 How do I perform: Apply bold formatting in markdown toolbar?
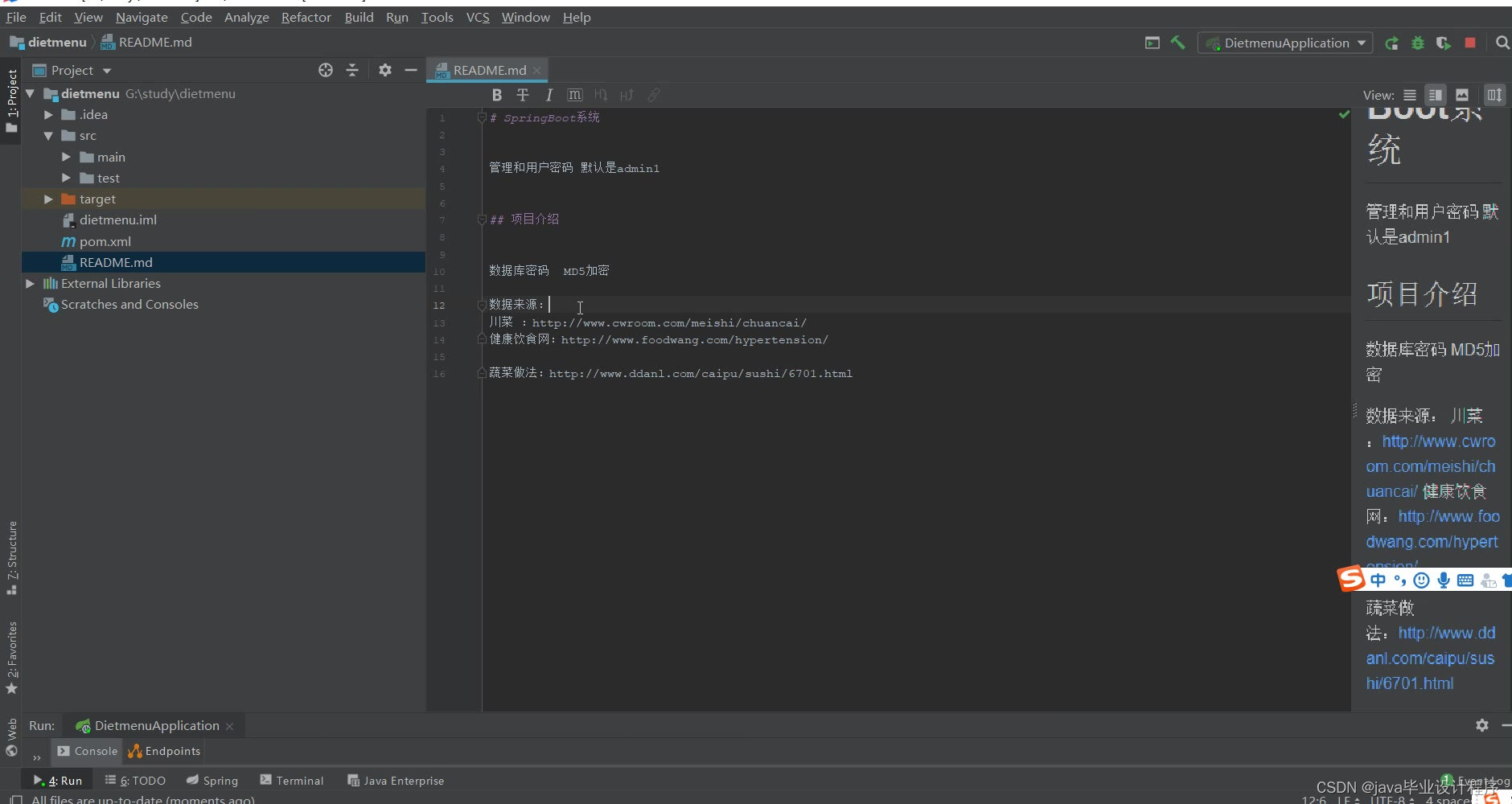coord(497,95)
